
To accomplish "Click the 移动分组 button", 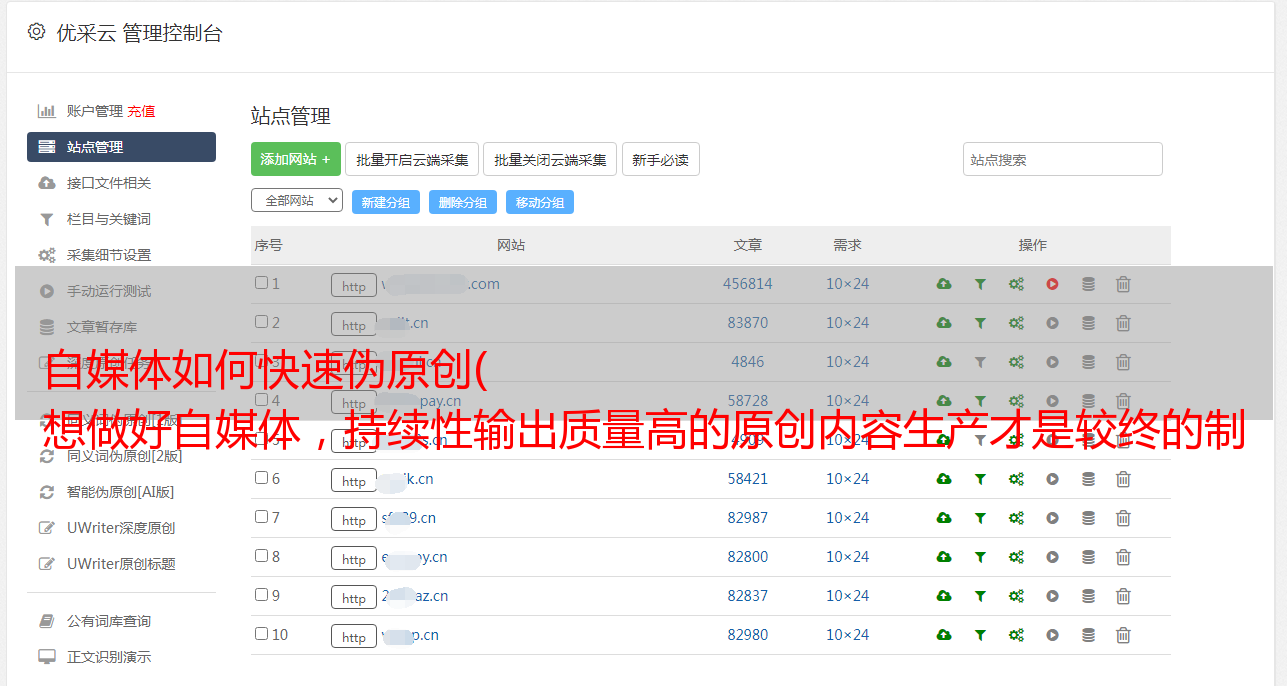I will pyautogui.click(x=540, y=202).
